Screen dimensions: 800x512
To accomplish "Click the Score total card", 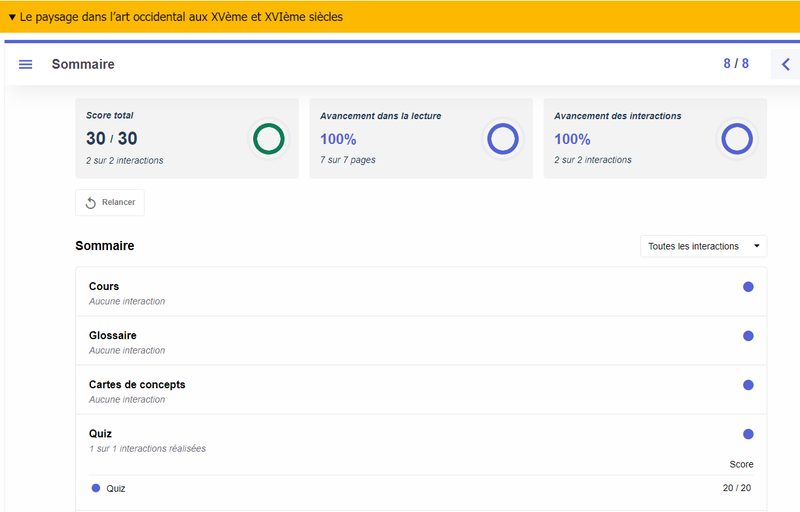I will pyautogui.click(x=160, y=138).
